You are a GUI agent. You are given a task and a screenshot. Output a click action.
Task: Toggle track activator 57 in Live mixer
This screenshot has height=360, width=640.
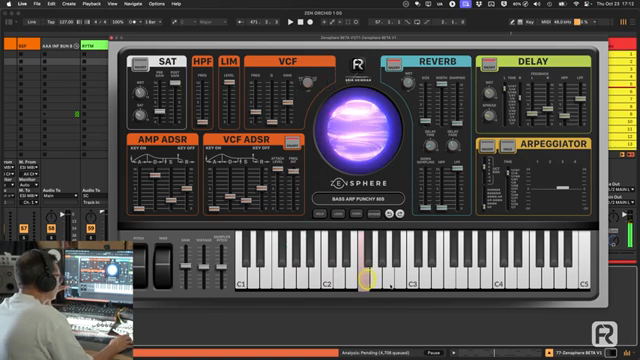pyautogui.click(x=24, y=229)
